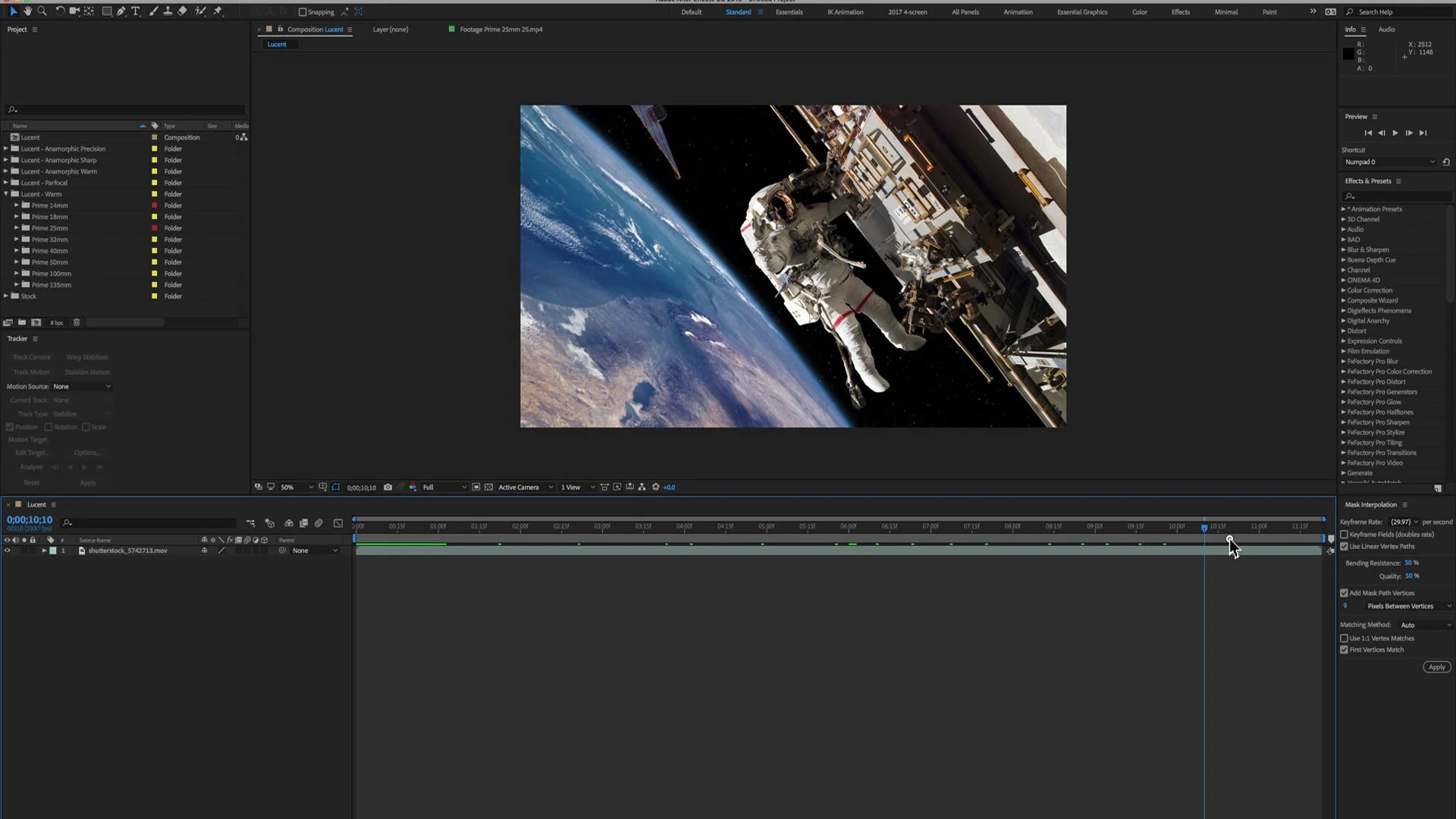Expand the Lucent - Anamorphic Precision folder

[x=6, y=149]
